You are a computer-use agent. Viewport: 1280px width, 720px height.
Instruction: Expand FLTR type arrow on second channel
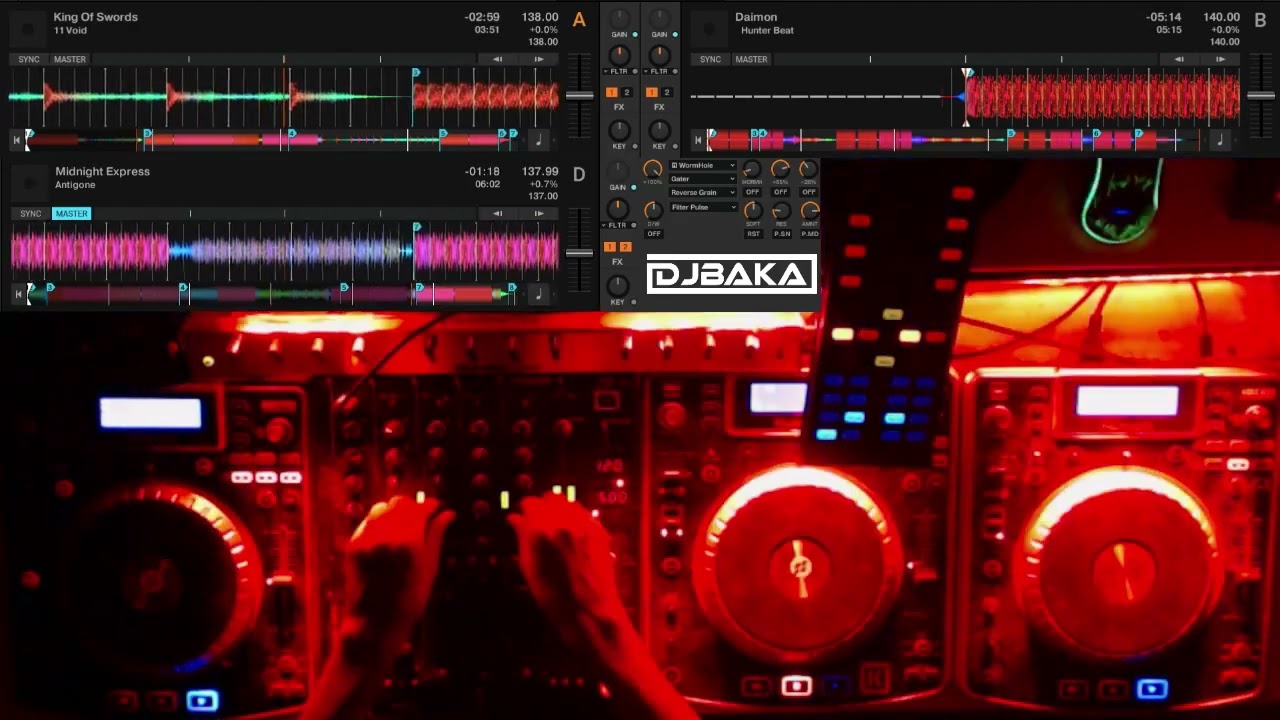644,71
